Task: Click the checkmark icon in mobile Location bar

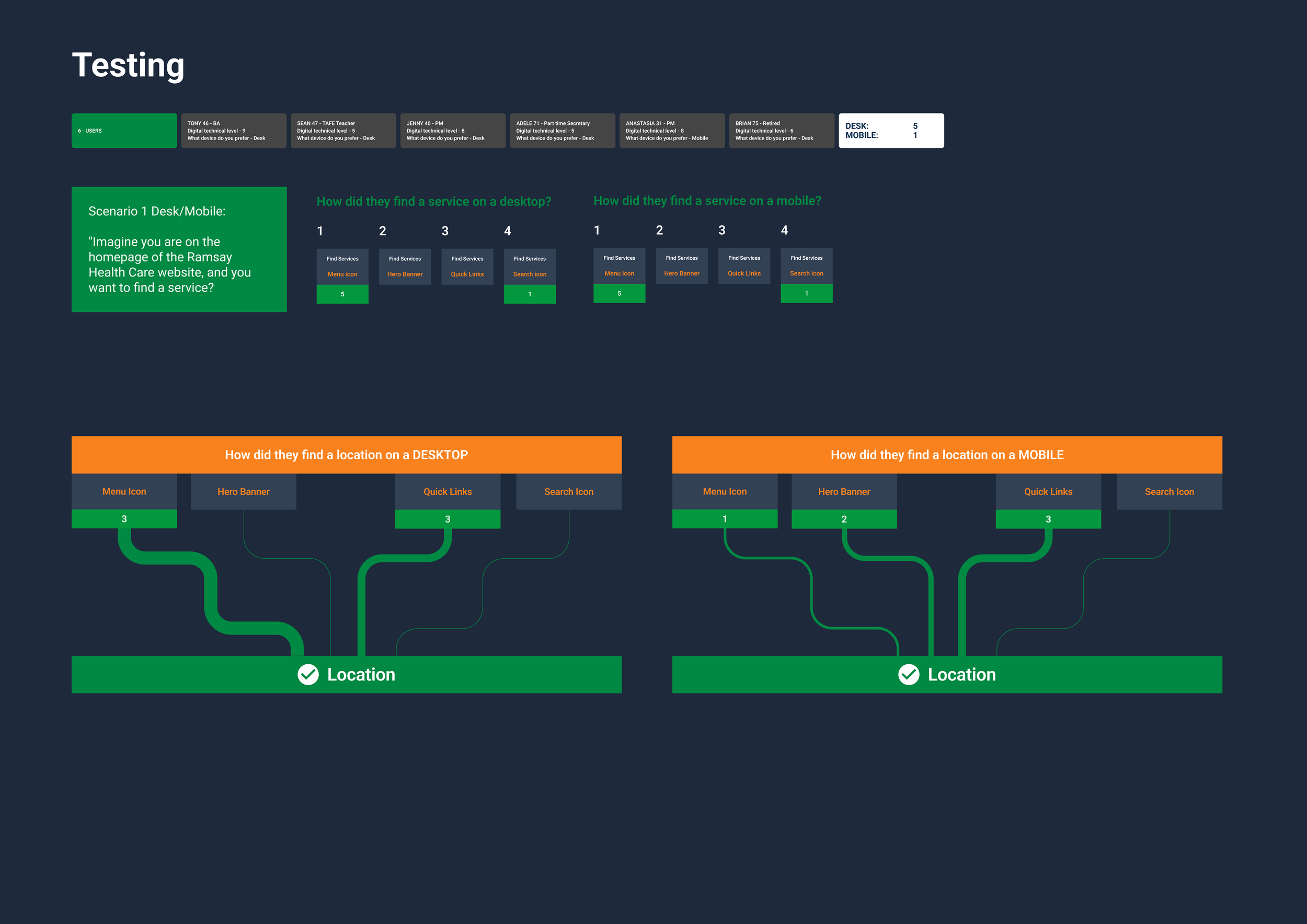Action: coord(909,674)
